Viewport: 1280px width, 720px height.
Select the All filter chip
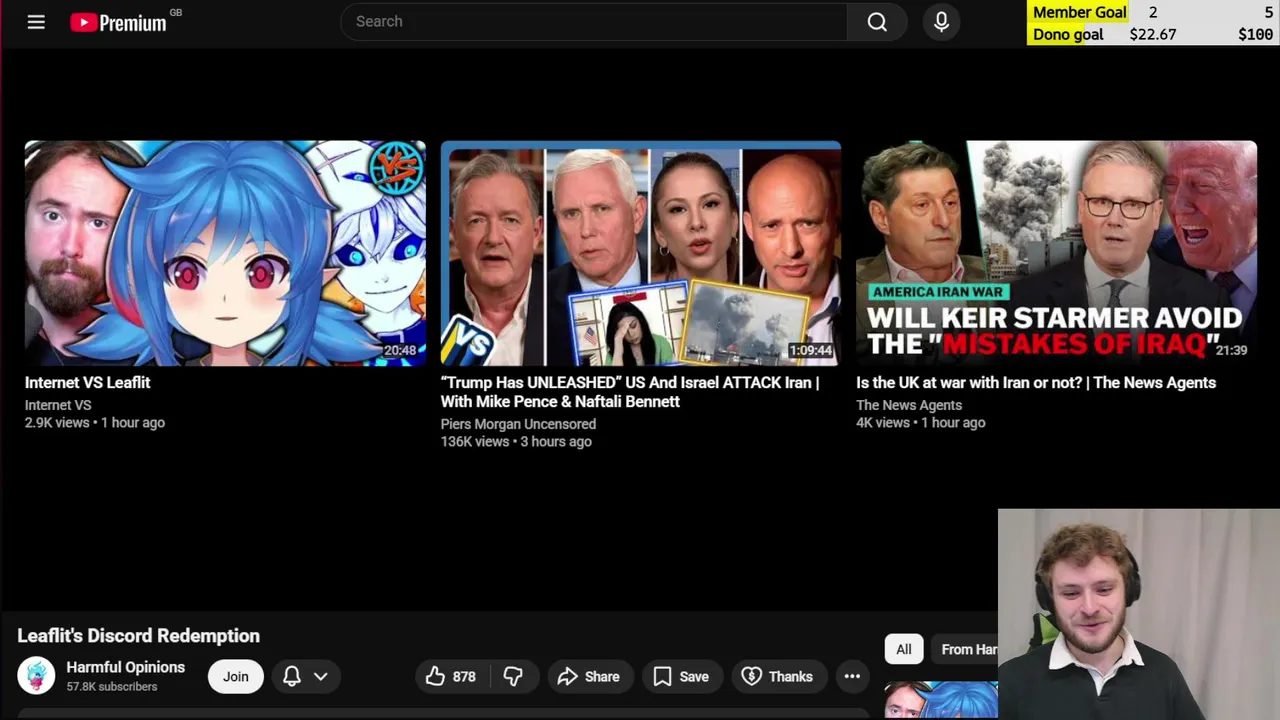904,649
